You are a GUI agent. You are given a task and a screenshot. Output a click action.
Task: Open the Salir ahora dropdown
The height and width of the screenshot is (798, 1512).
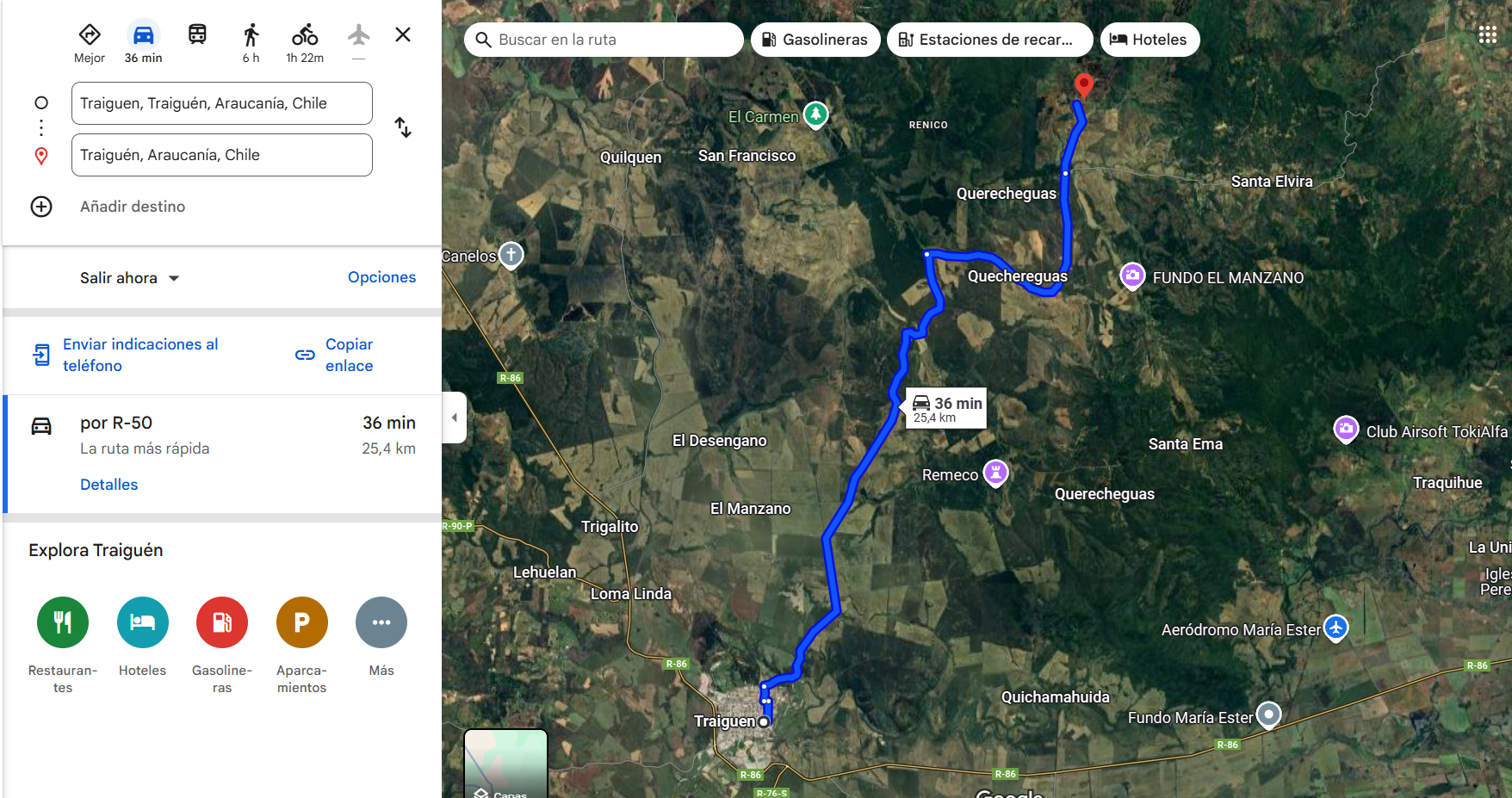point(129,278)
